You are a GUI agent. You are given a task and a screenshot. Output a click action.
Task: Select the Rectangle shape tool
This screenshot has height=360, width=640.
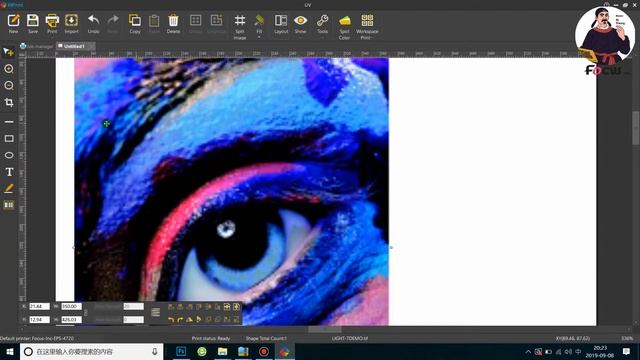9,138
